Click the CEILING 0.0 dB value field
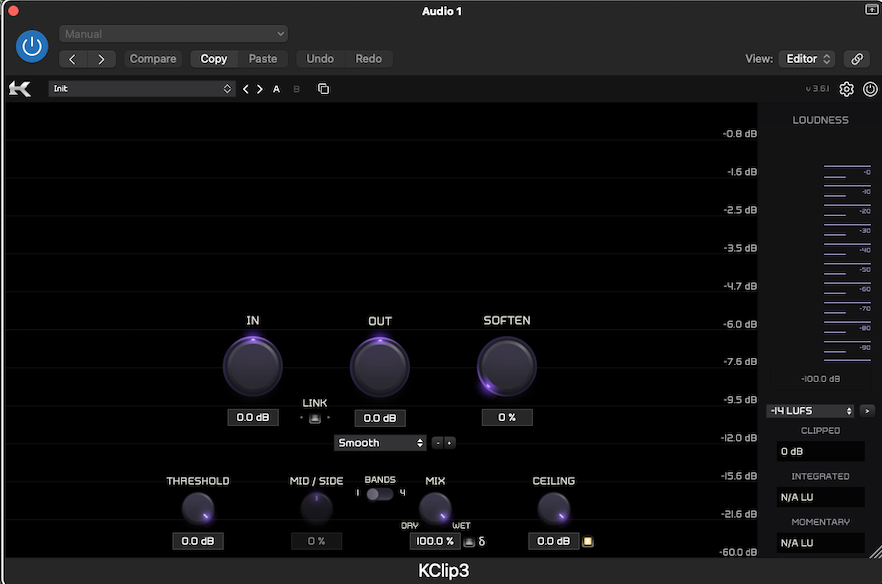 (x=554, y=541)
